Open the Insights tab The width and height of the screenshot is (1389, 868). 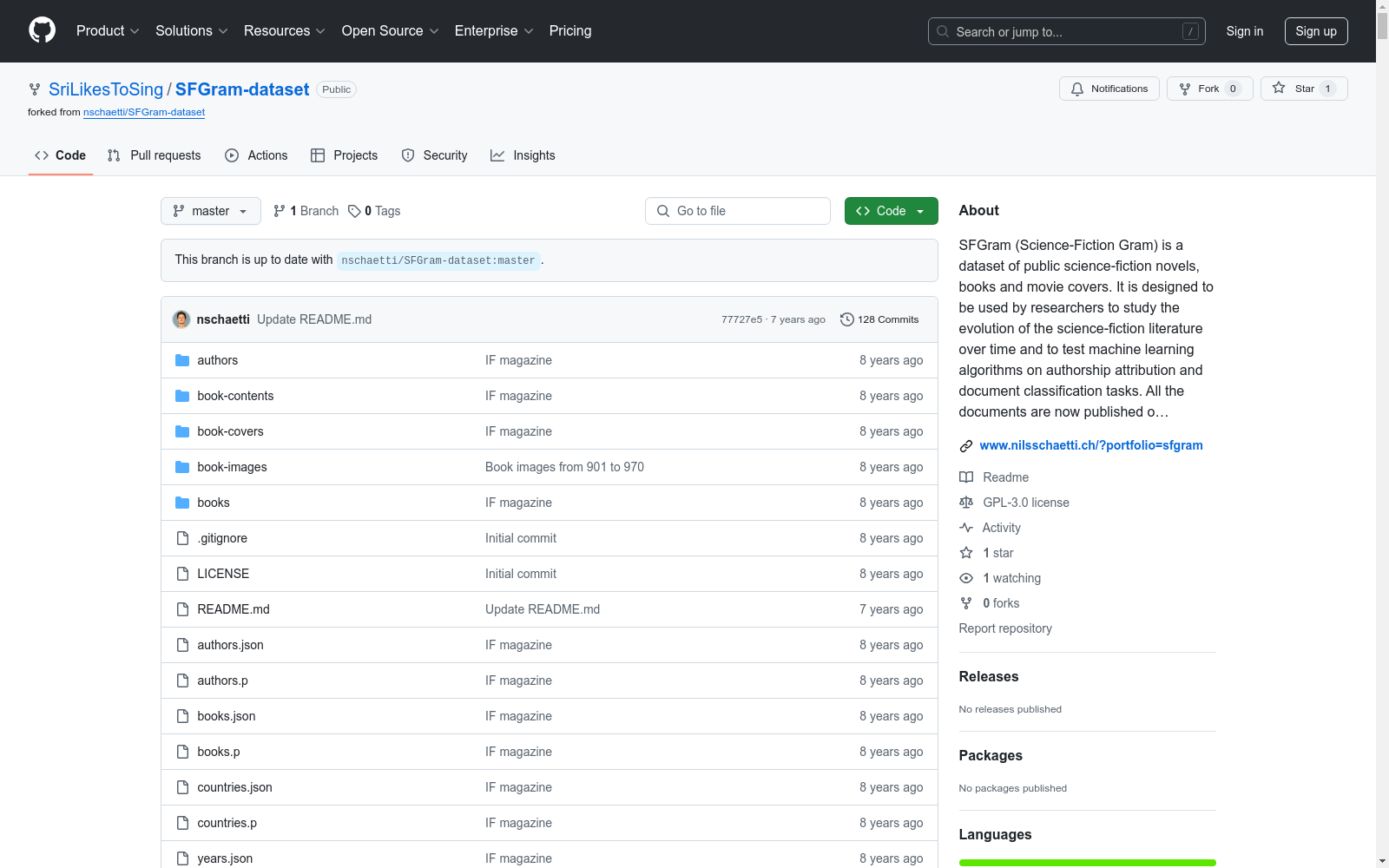[523, 155]
